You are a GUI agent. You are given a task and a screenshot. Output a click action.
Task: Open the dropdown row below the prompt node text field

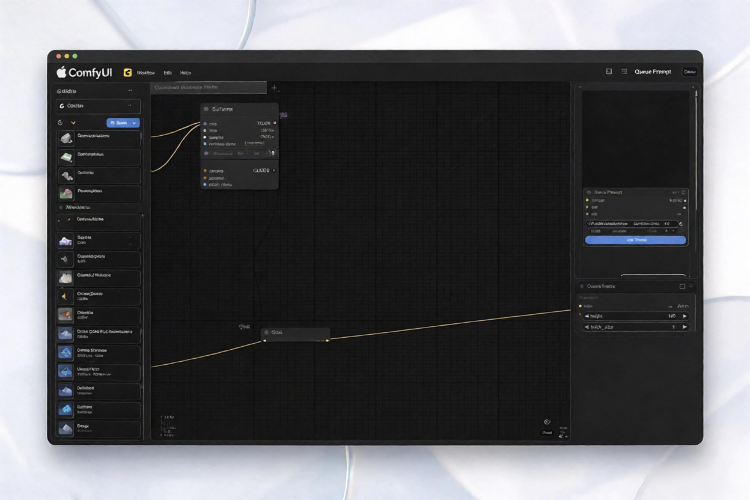632,231
